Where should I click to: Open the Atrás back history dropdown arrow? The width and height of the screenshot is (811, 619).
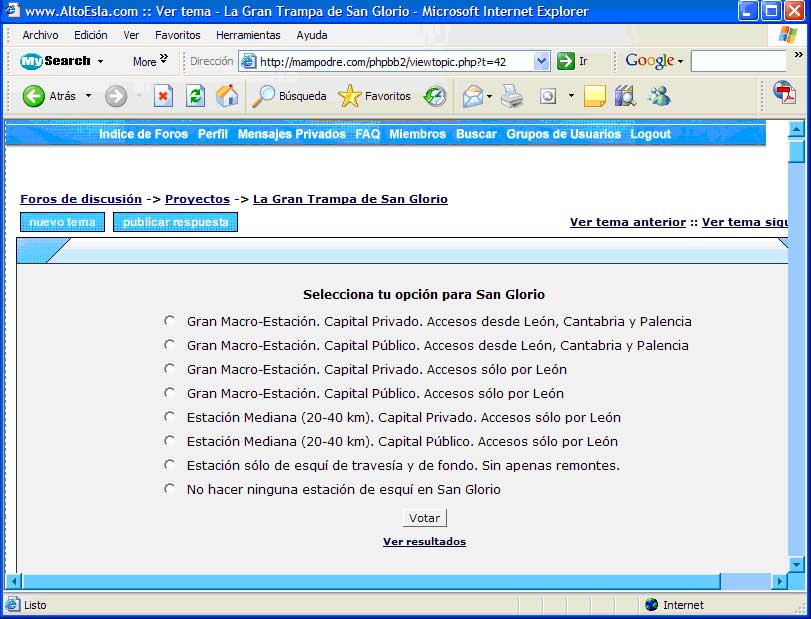click(88, 96)
